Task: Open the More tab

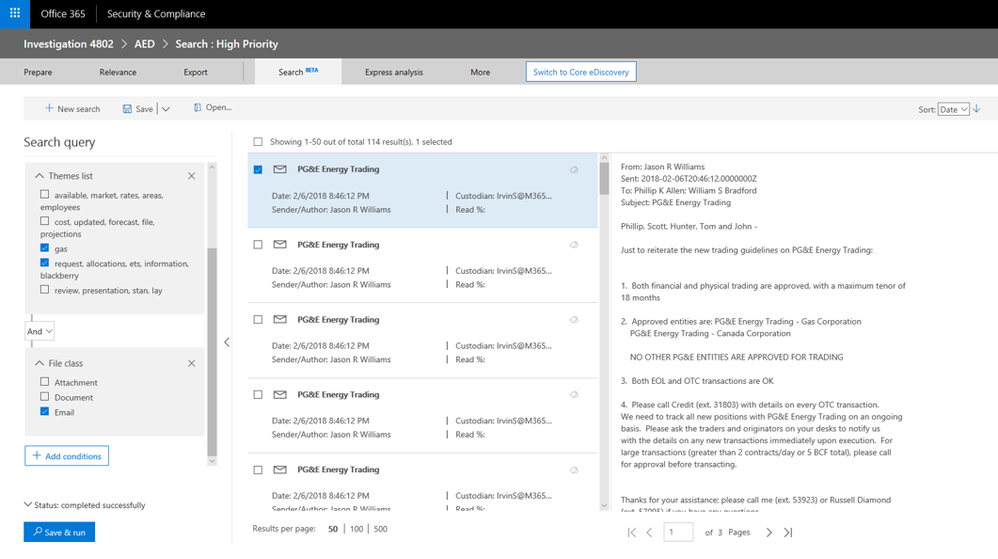Action: (480, 72)
